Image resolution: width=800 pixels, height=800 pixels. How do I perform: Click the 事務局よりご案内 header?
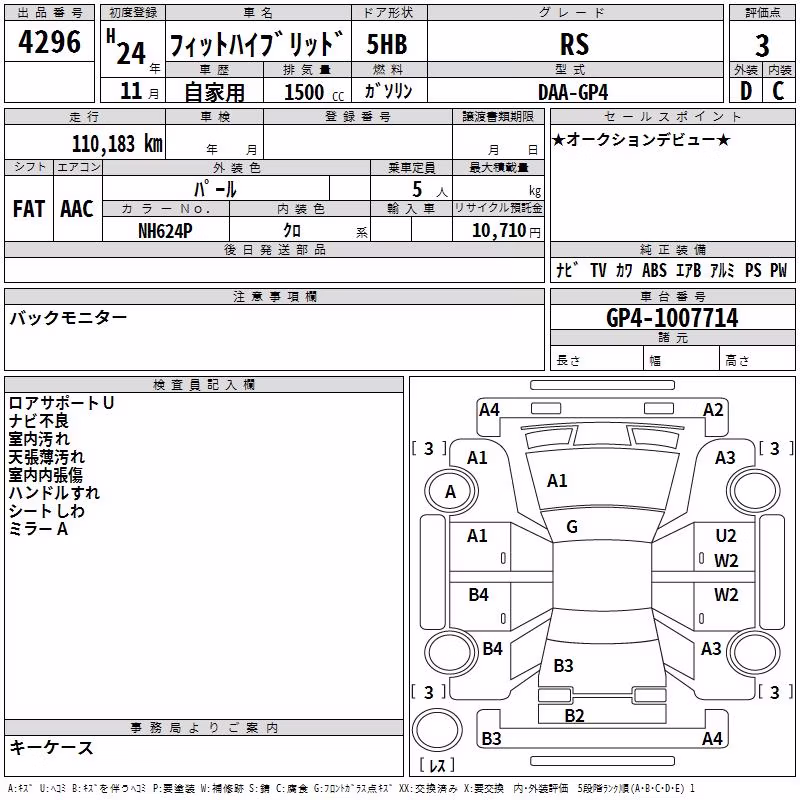click(x=204, y=728)
